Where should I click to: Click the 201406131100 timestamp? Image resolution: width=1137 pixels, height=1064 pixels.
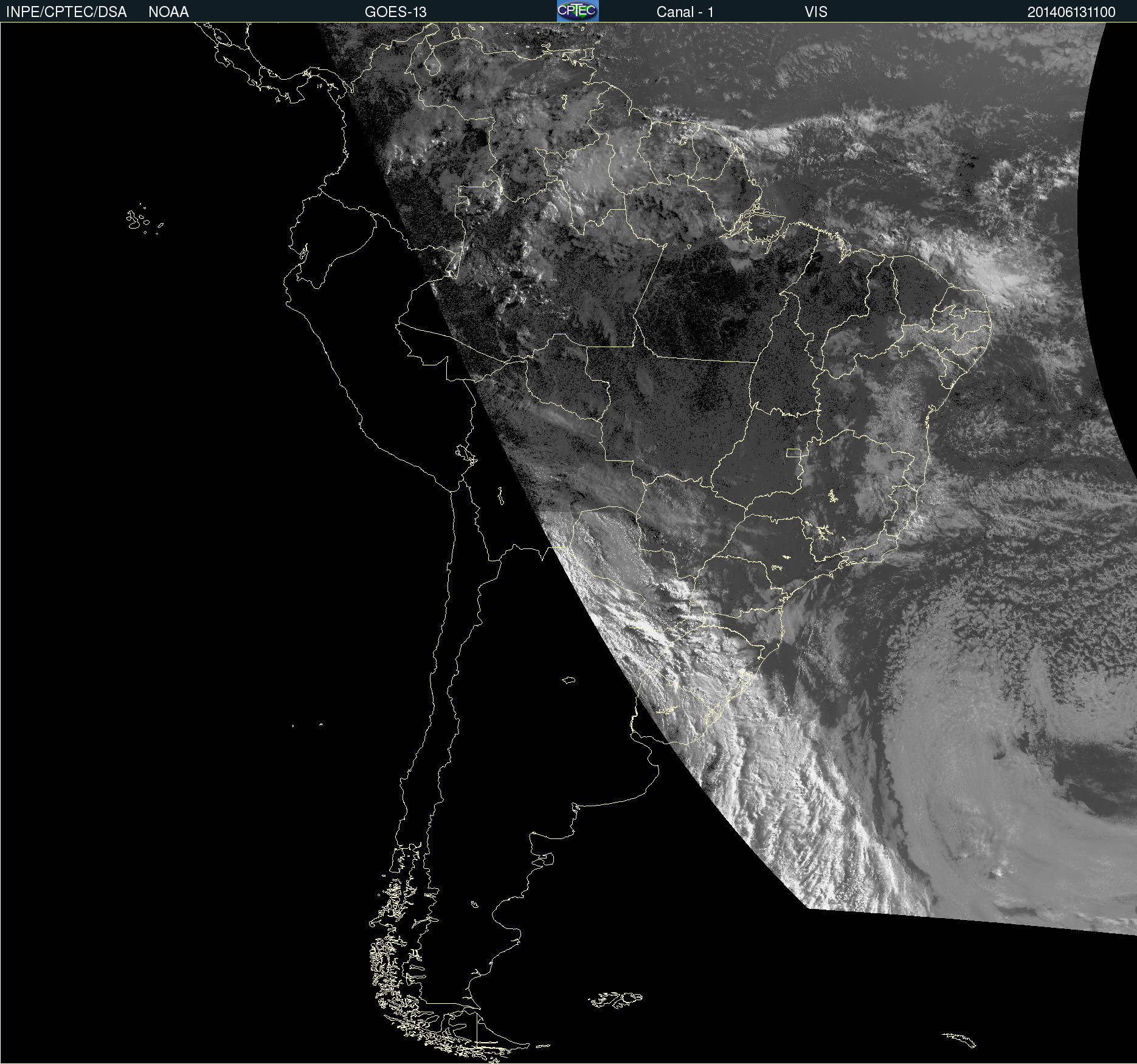(1071, 12)
